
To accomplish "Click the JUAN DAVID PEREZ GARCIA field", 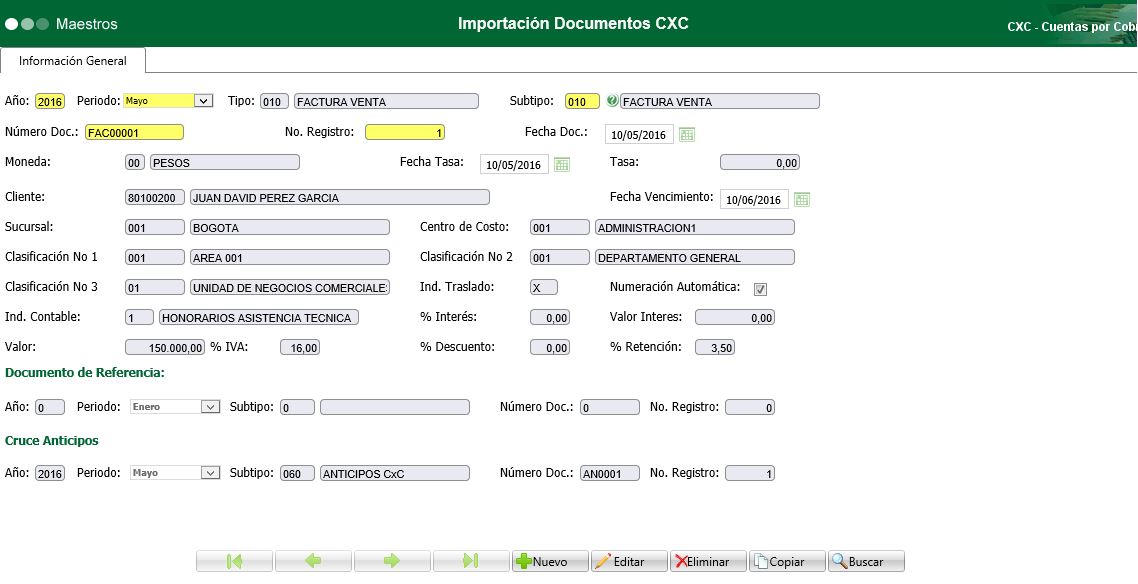I will click(x=340, y=197).
